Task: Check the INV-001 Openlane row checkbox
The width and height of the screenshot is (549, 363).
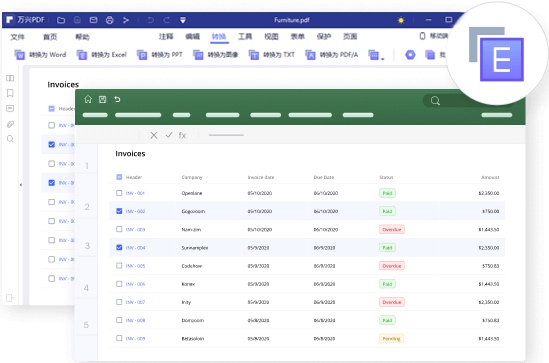Action: click(x=119, y=193)
